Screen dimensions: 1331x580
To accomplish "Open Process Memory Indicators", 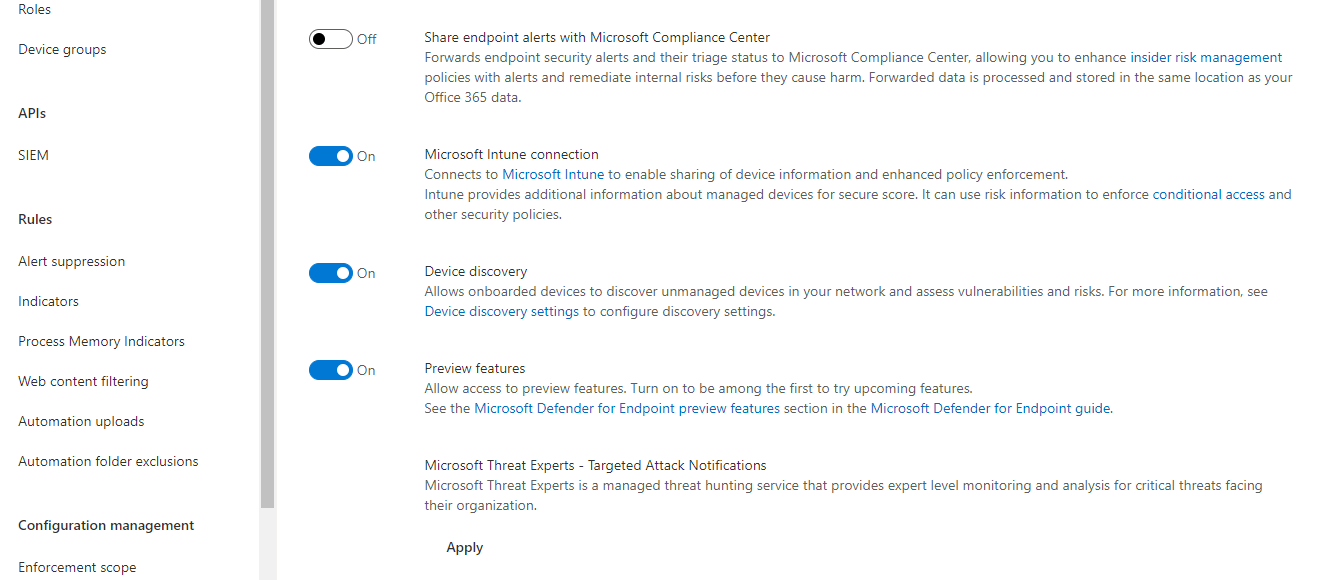I will [101, 341].
